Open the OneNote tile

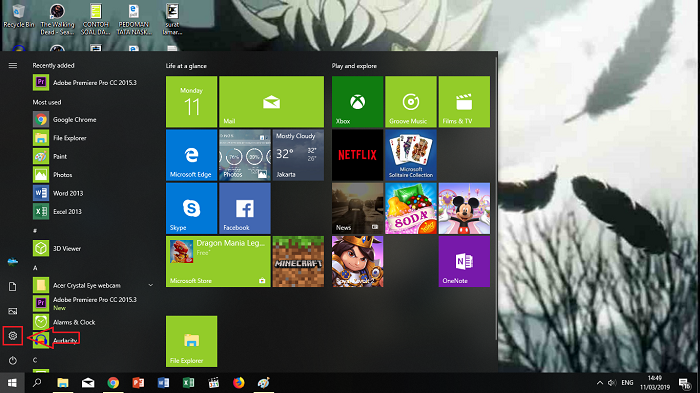[x=464, y=261]
